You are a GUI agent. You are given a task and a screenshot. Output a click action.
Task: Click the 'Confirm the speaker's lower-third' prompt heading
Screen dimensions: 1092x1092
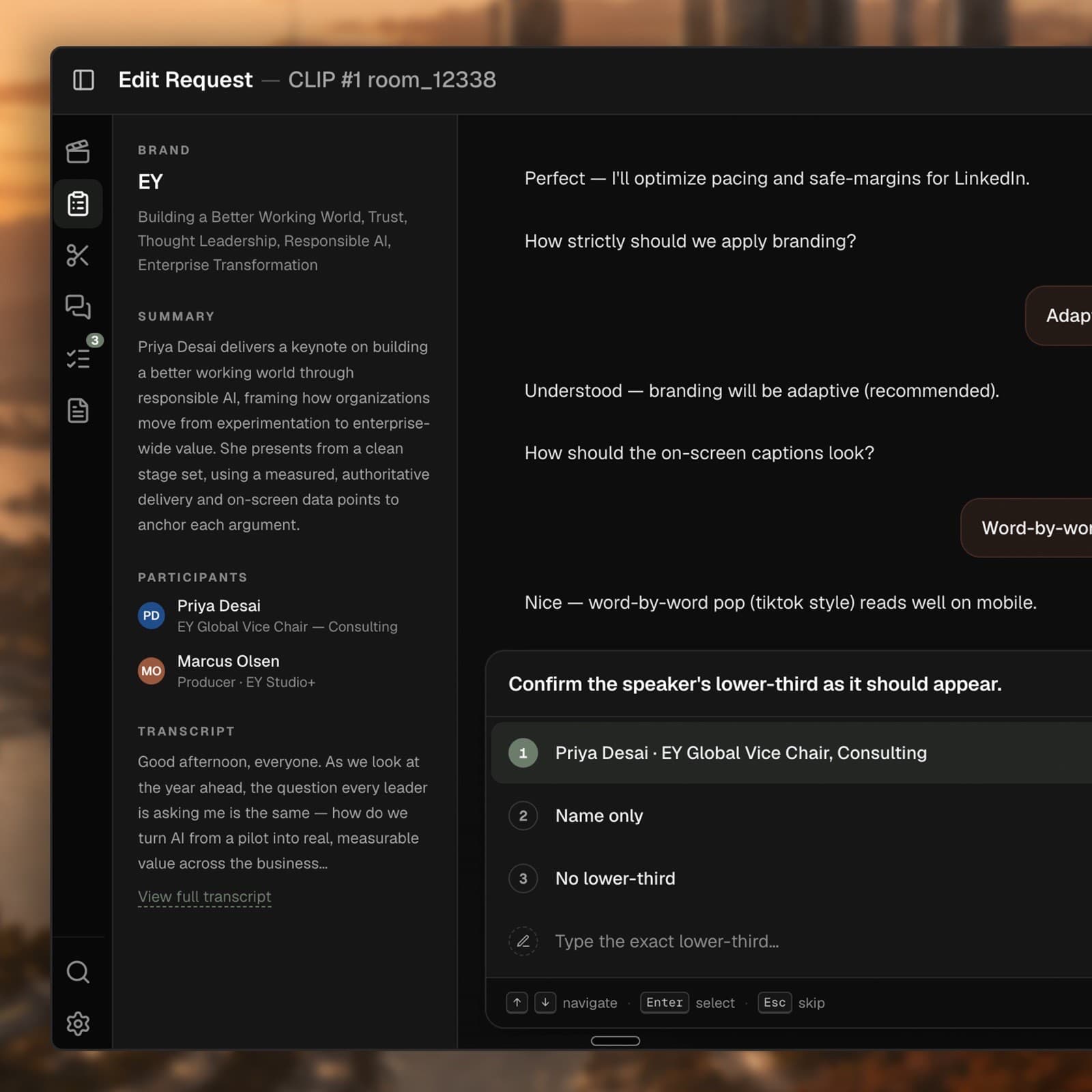coord(755,684)
